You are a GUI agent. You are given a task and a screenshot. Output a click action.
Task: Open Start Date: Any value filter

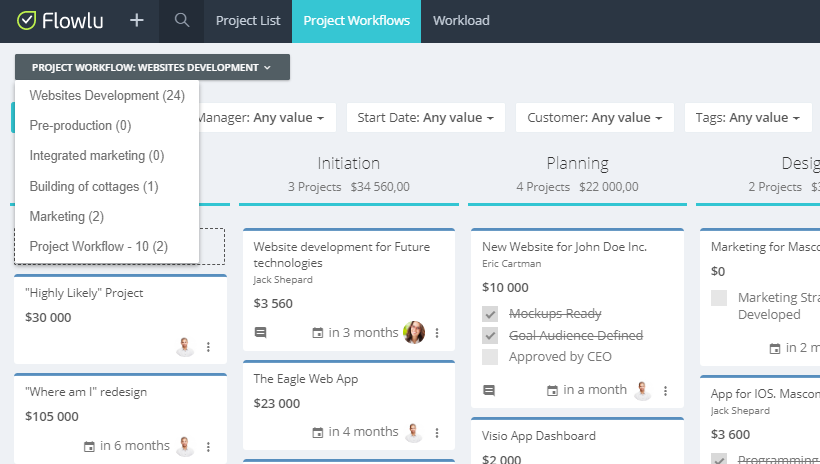point(426,118)
